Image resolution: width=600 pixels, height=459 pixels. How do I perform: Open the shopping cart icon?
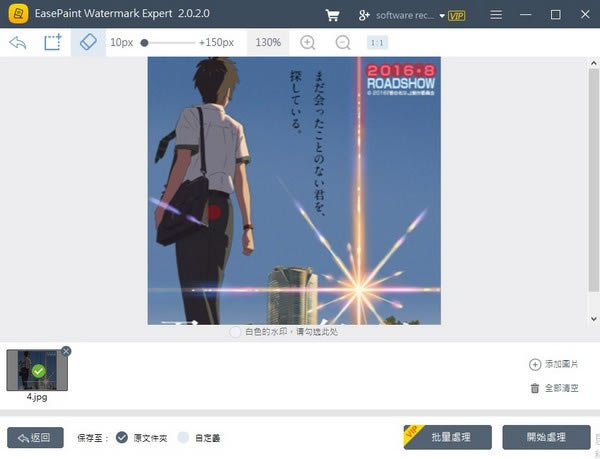coord(332,15)
